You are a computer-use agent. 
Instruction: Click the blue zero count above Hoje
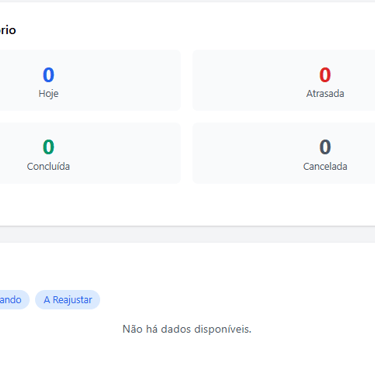[48, 75]
